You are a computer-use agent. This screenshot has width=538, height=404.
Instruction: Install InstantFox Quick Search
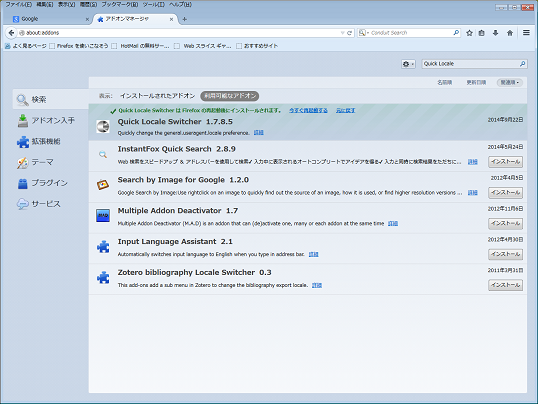point(505,162)
